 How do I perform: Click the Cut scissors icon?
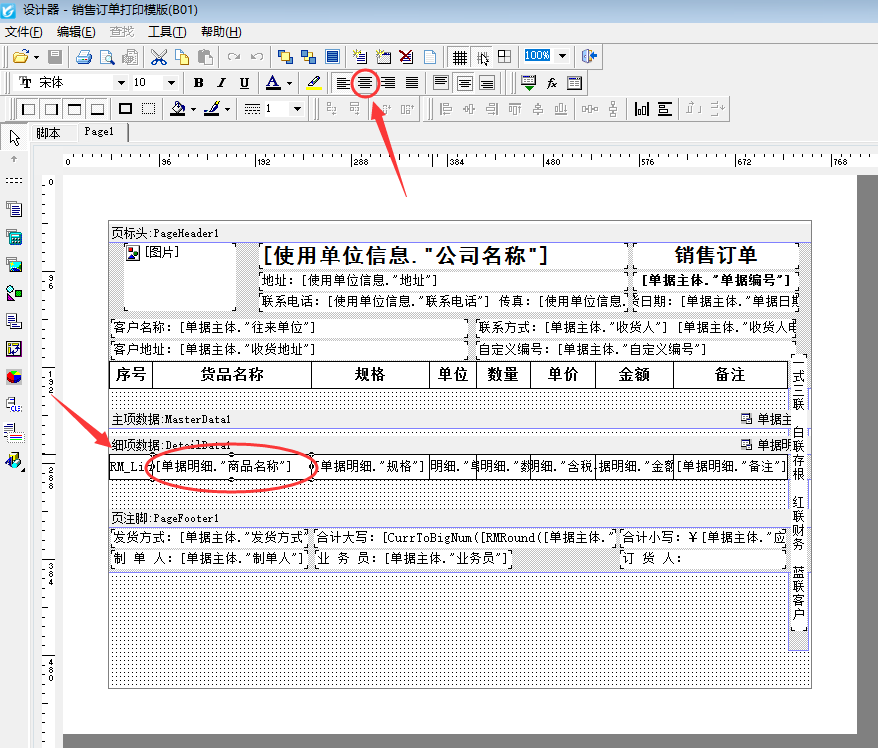[x=160, y=56]
